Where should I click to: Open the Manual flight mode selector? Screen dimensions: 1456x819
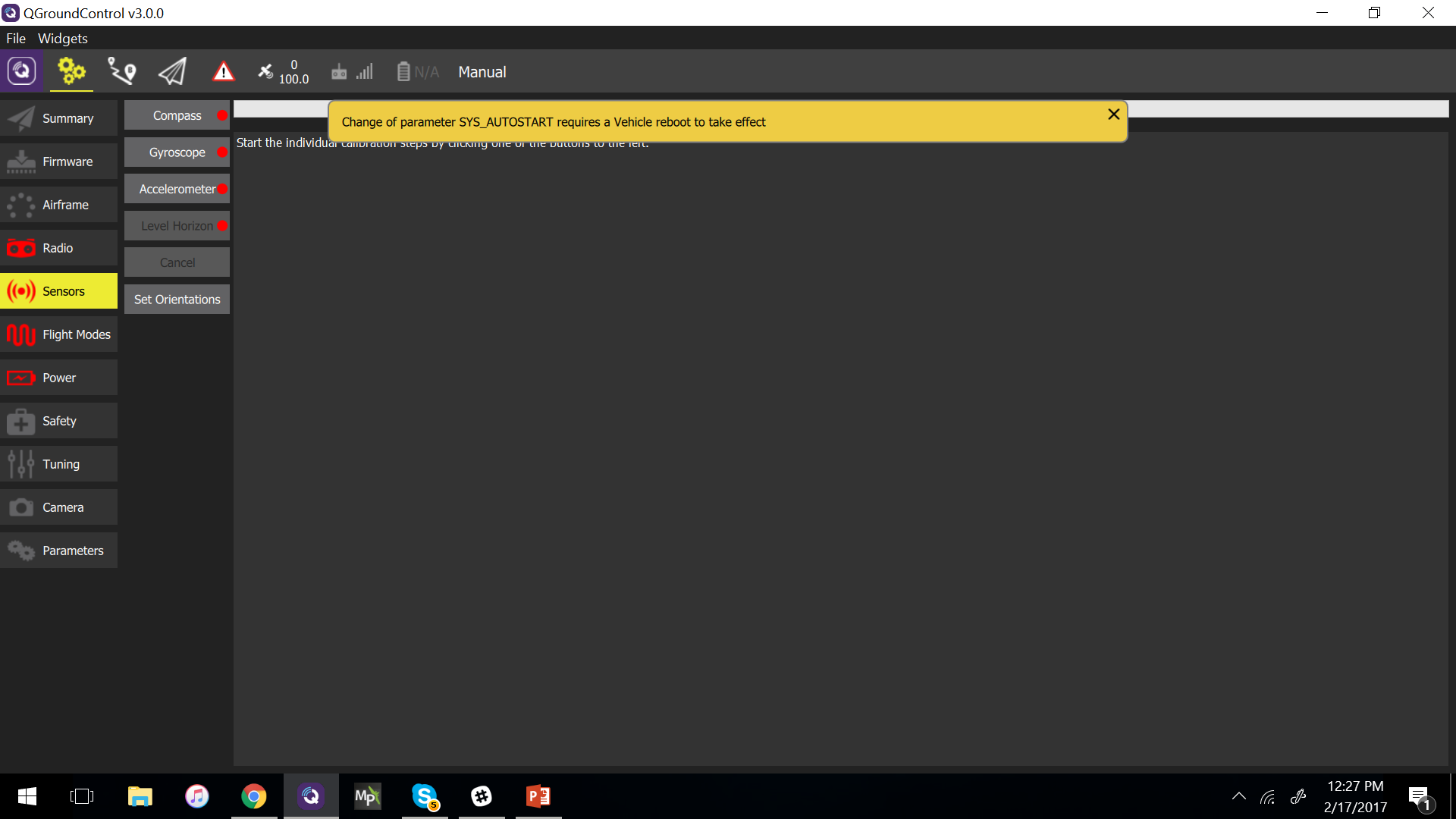click(x=482, y=72)
